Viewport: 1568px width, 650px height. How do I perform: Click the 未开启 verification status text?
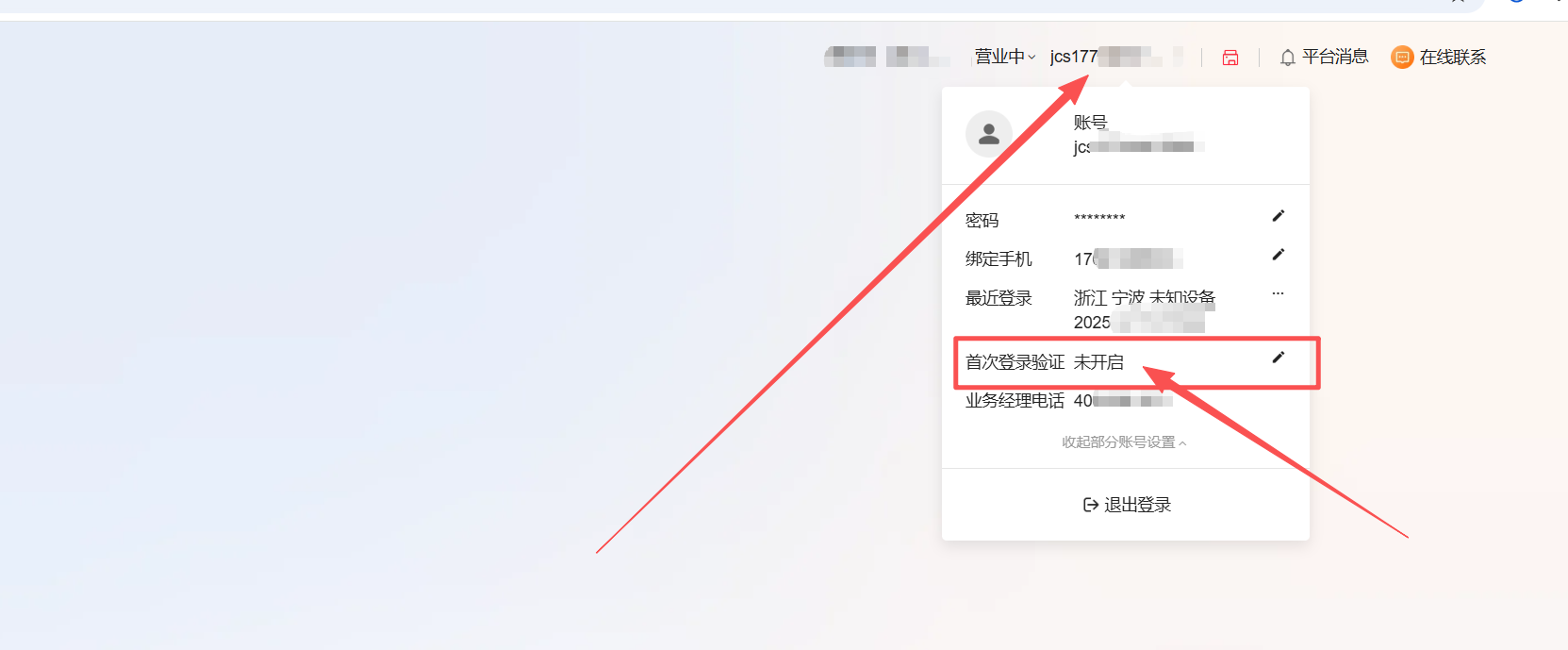(x=1098, y=362)
